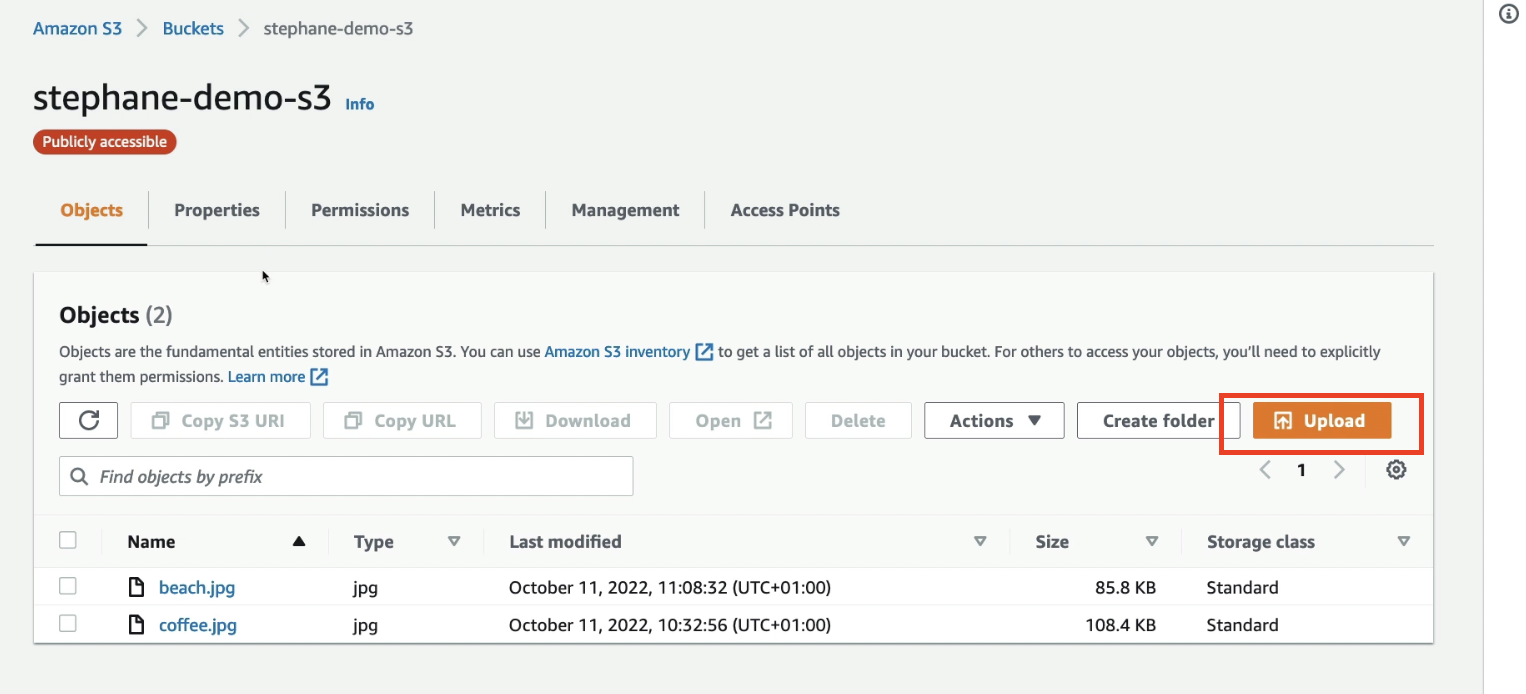
Task: Click the beach.jpg file icon
Action: [x=137, y=587]
